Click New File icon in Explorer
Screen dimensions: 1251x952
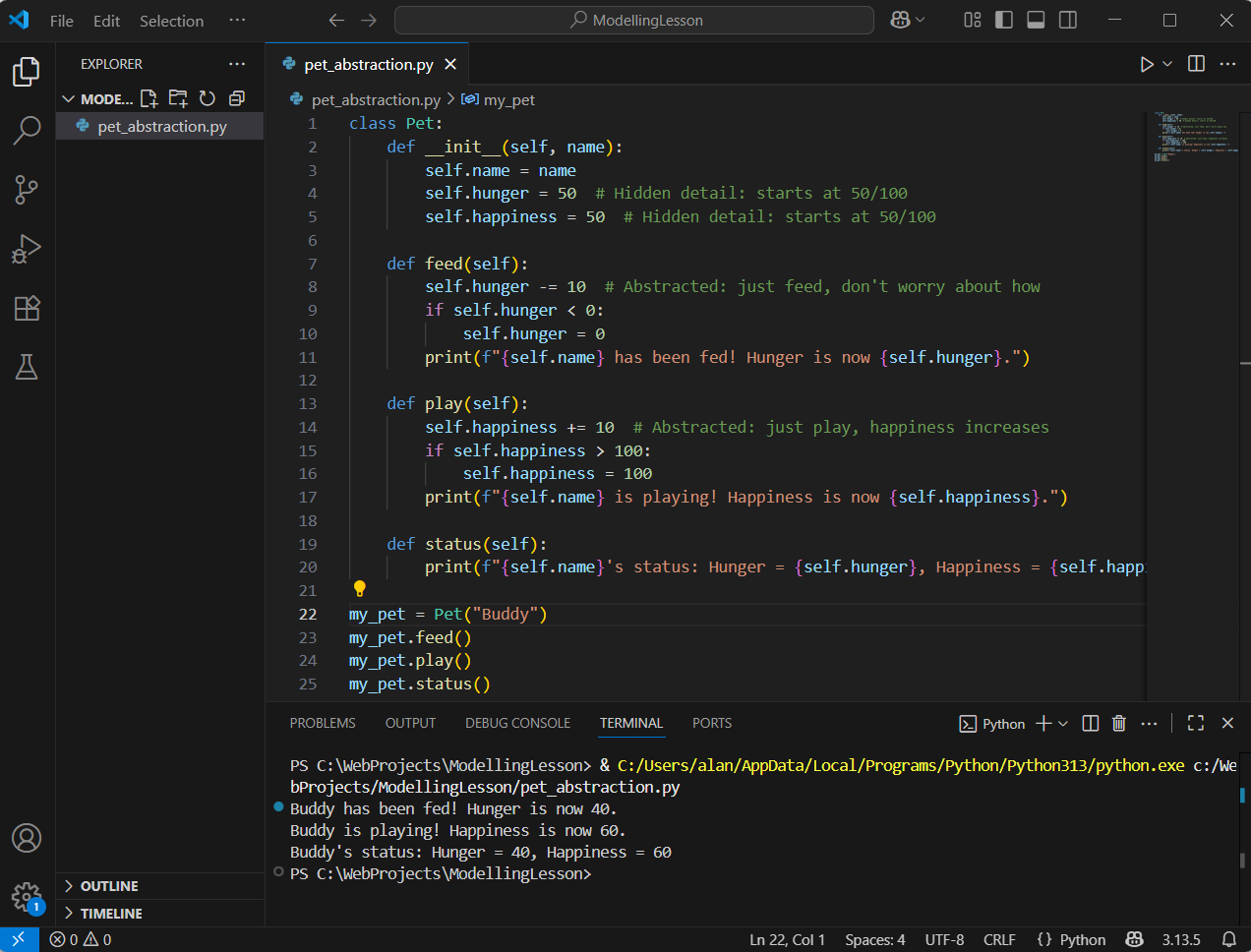(149, 98)
